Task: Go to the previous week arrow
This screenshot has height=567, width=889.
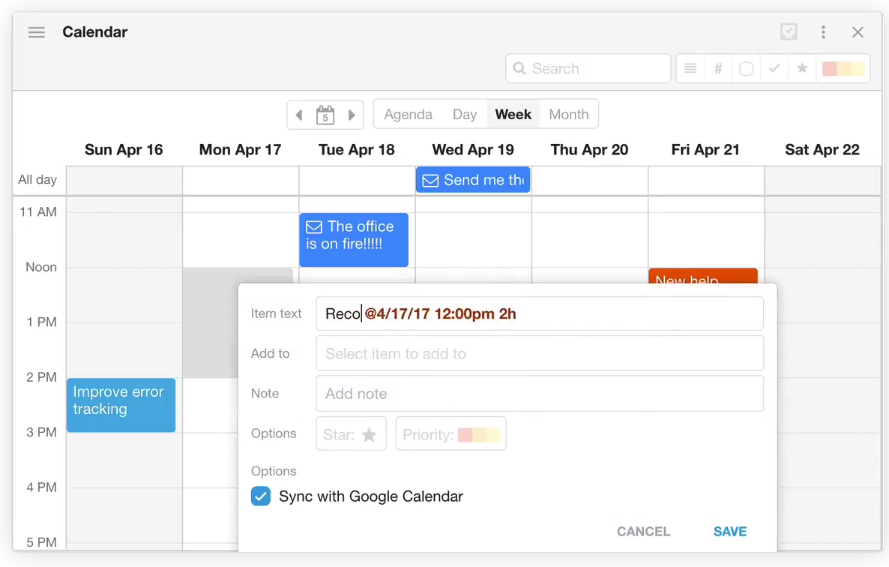Action: point(299,115)
